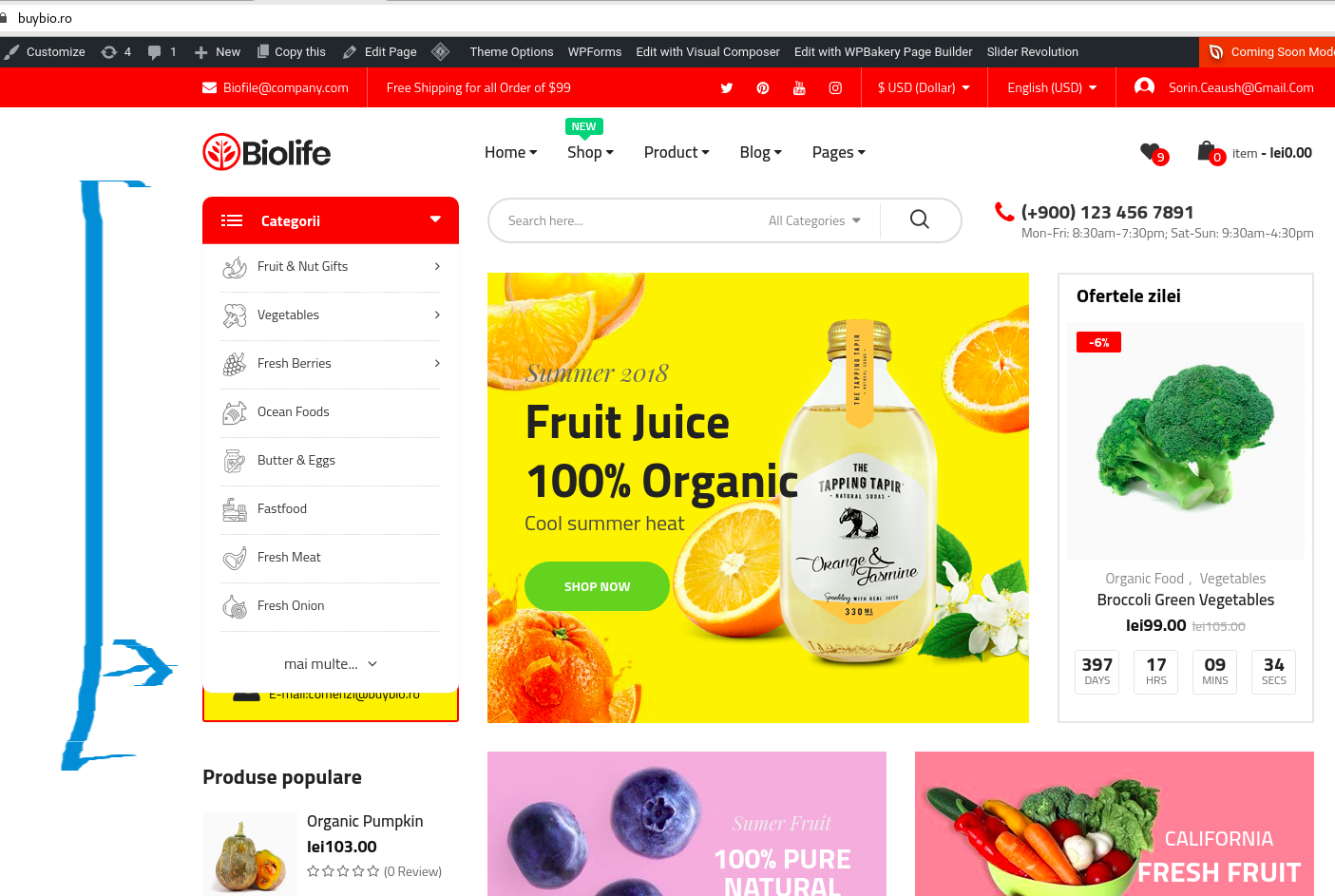Open the Blog menu

tap(760, 152)
